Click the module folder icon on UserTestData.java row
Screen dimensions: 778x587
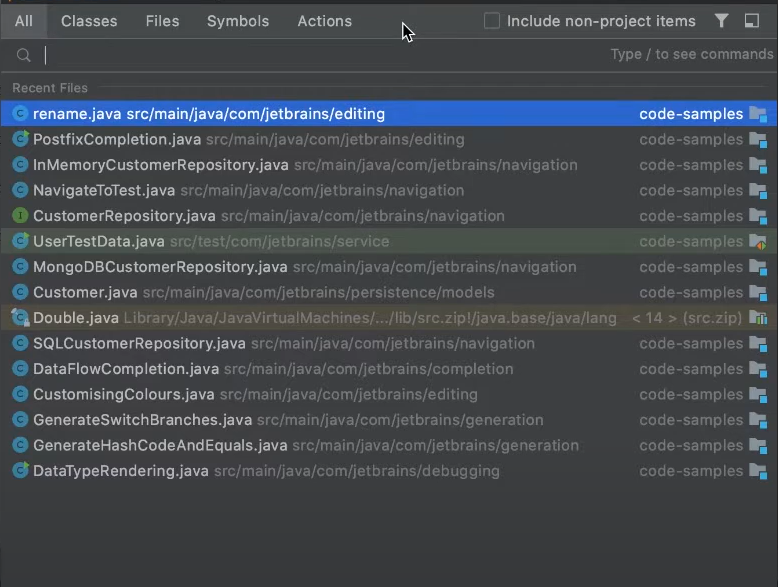pyautogui.click(x=758, y=242)
